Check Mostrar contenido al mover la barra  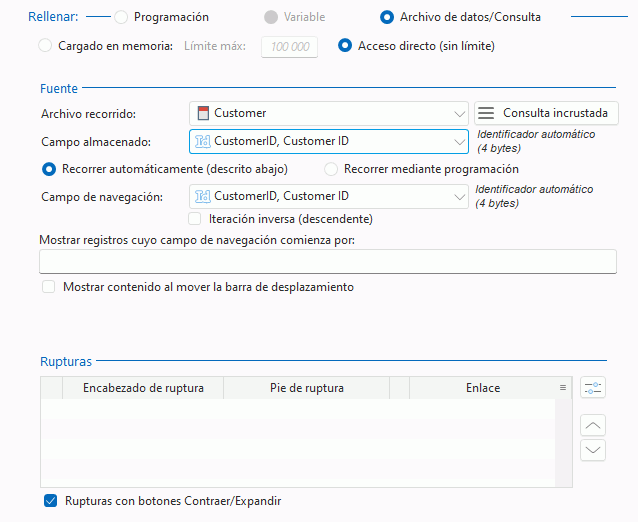[x=49, y=287]
